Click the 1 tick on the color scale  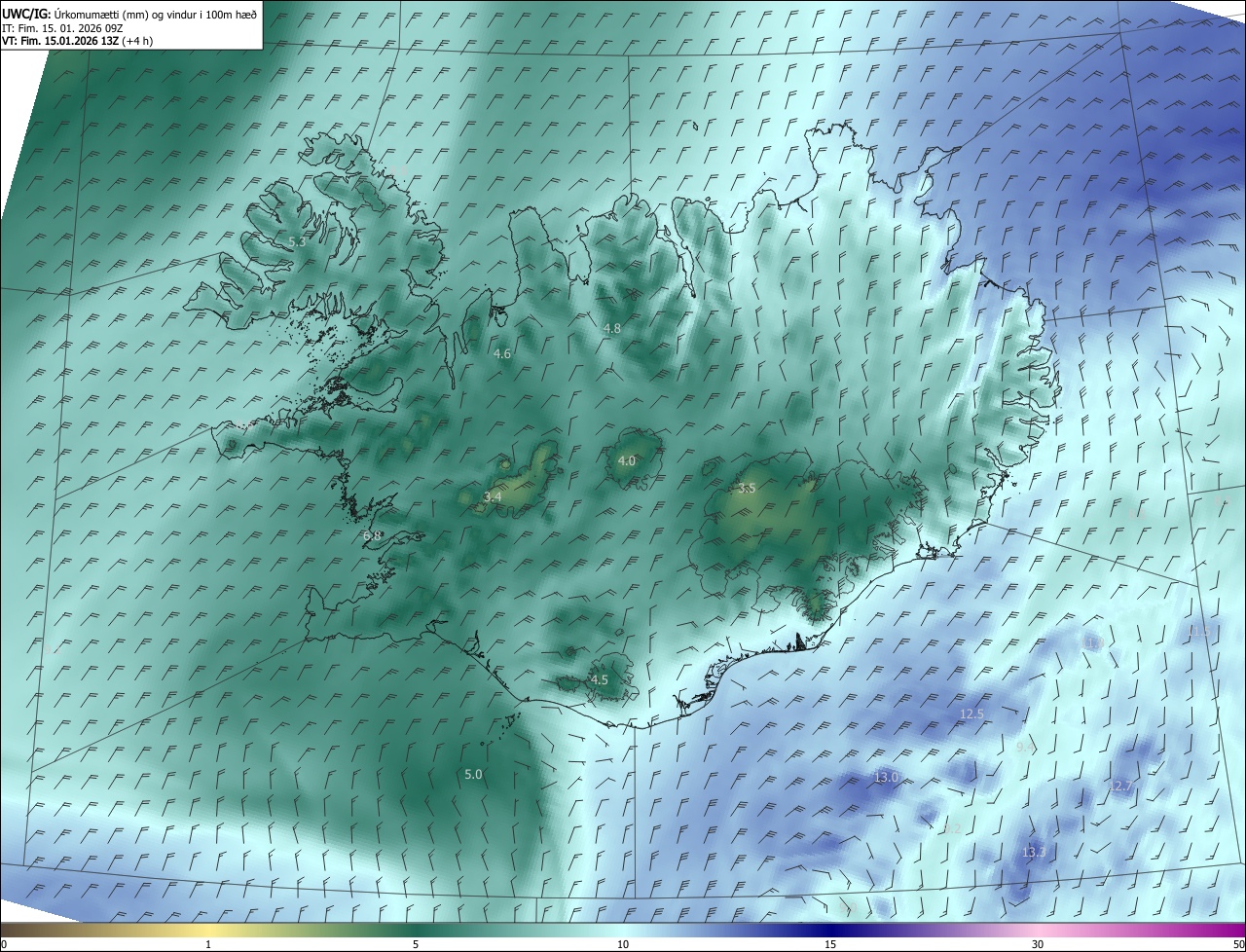[x=208, y=945]
